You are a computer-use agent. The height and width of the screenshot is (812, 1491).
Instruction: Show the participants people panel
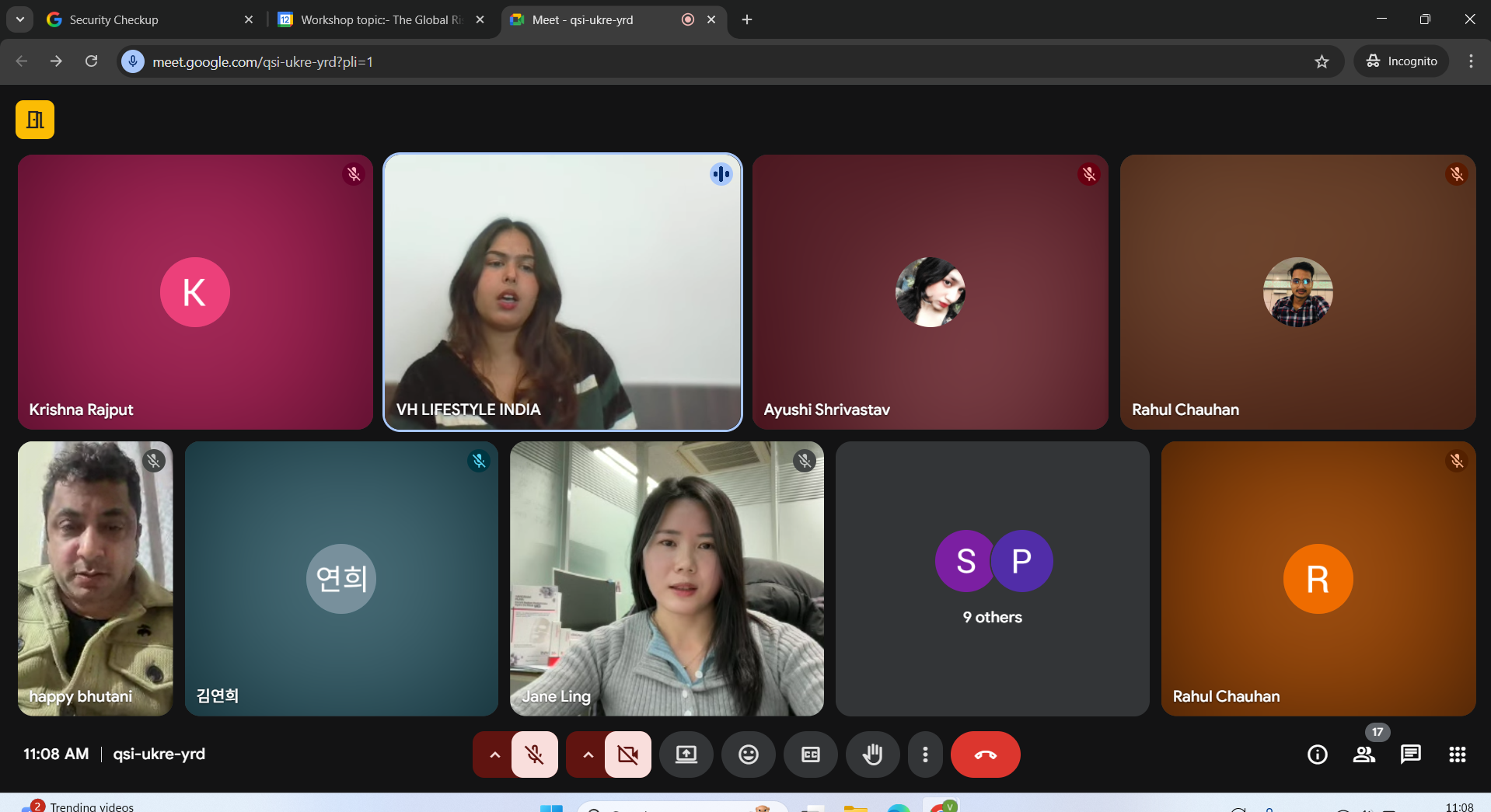click(1364, 754)
